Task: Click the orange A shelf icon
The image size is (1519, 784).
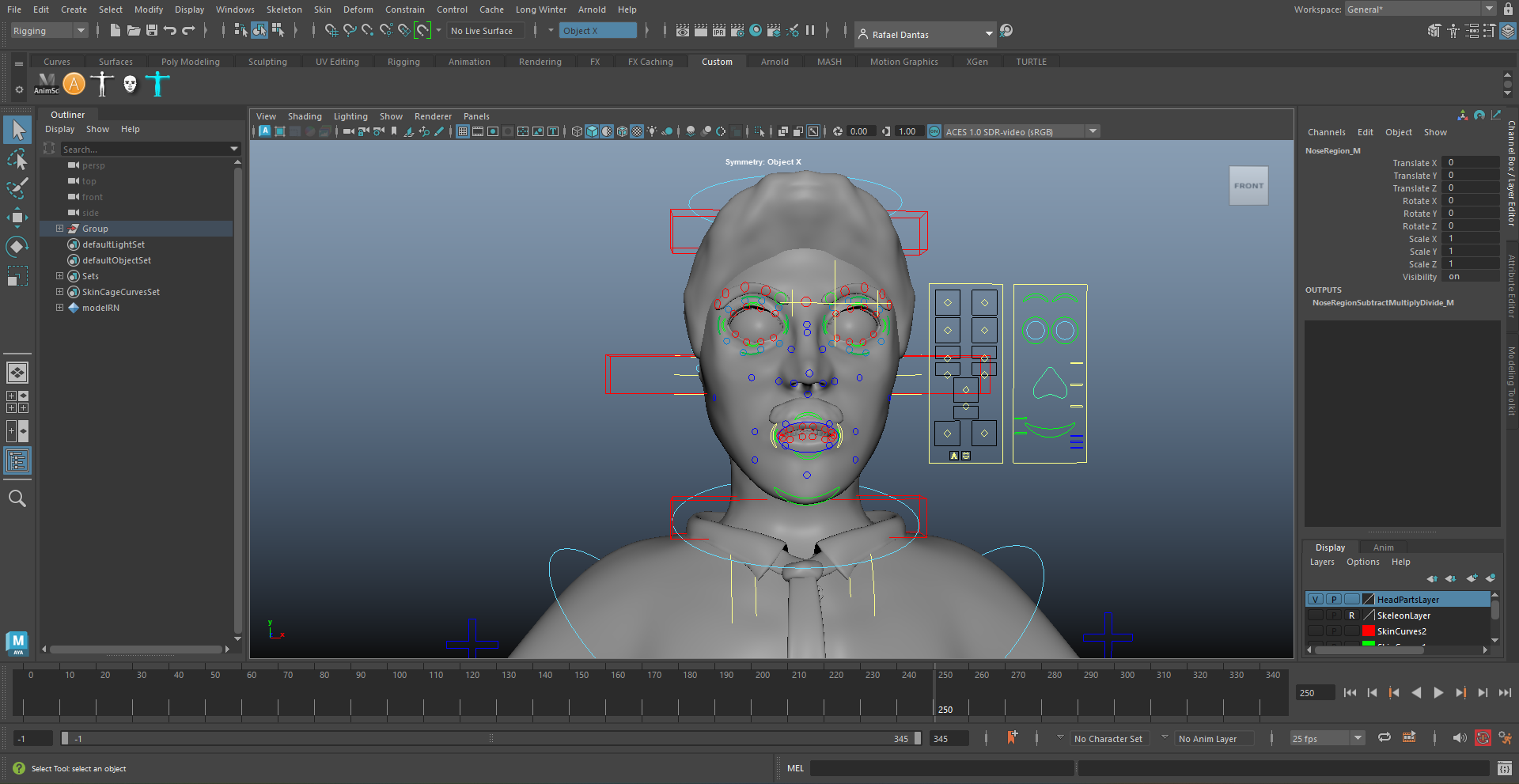Action: [x=74, y=84]
